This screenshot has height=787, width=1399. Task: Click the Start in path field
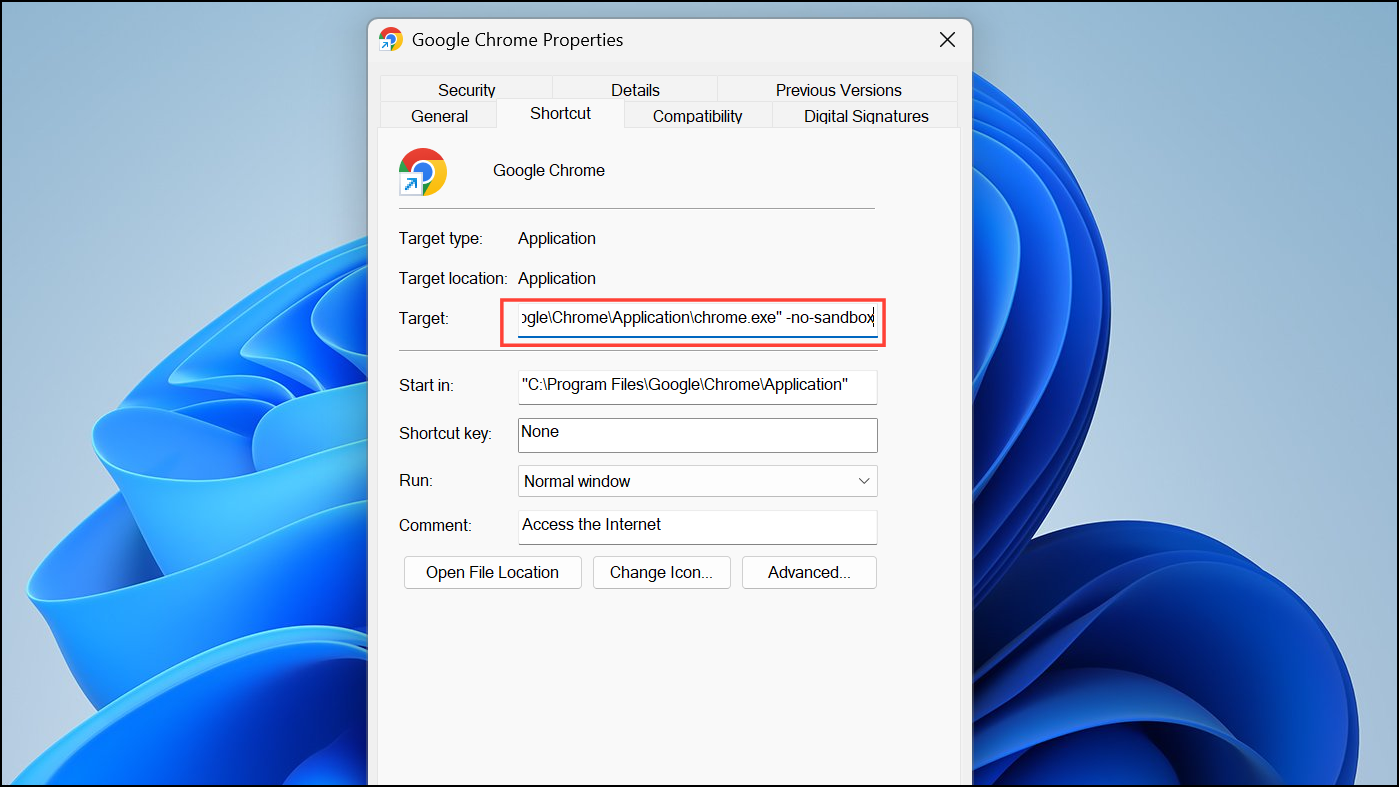(x=697, y=386)
